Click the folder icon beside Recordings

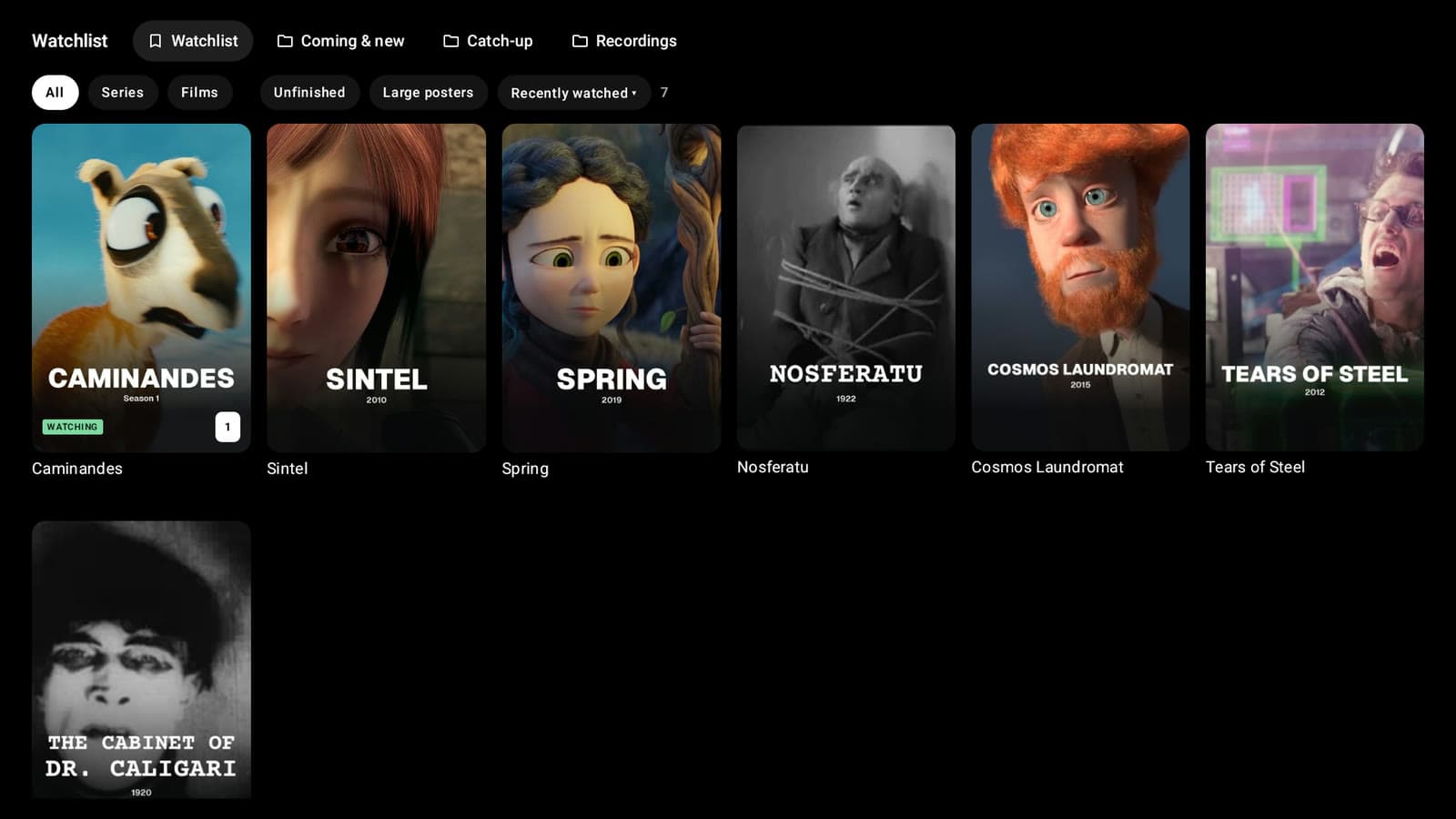(580, 41)
